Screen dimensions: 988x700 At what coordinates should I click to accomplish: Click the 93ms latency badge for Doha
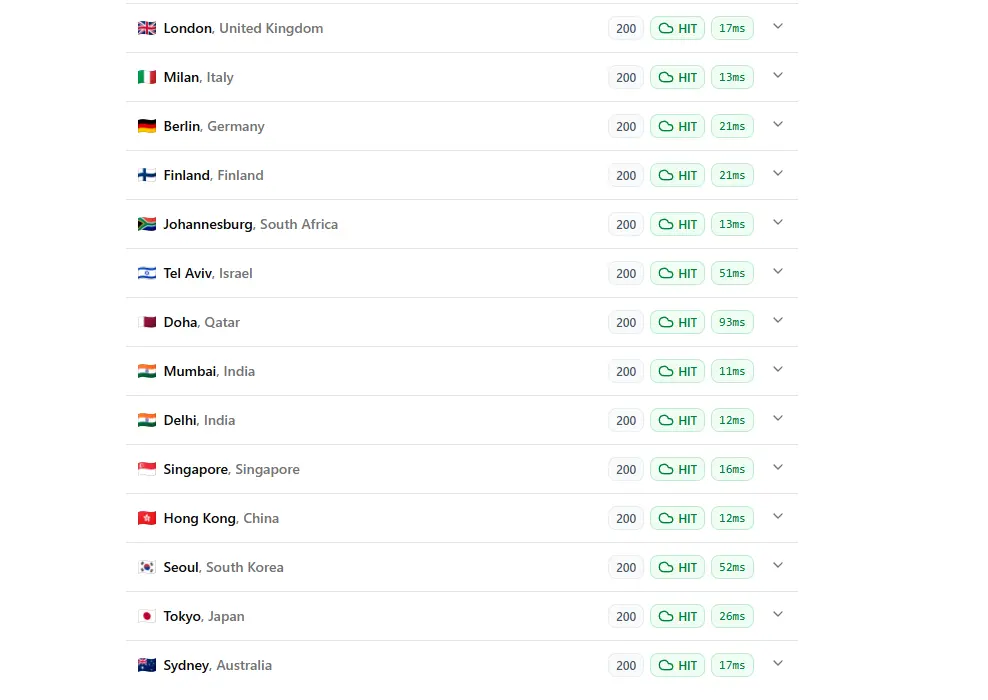tap(732, 322)
